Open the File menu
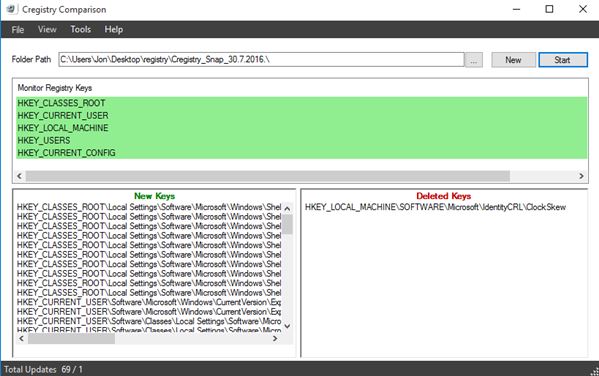 [18, 29]
